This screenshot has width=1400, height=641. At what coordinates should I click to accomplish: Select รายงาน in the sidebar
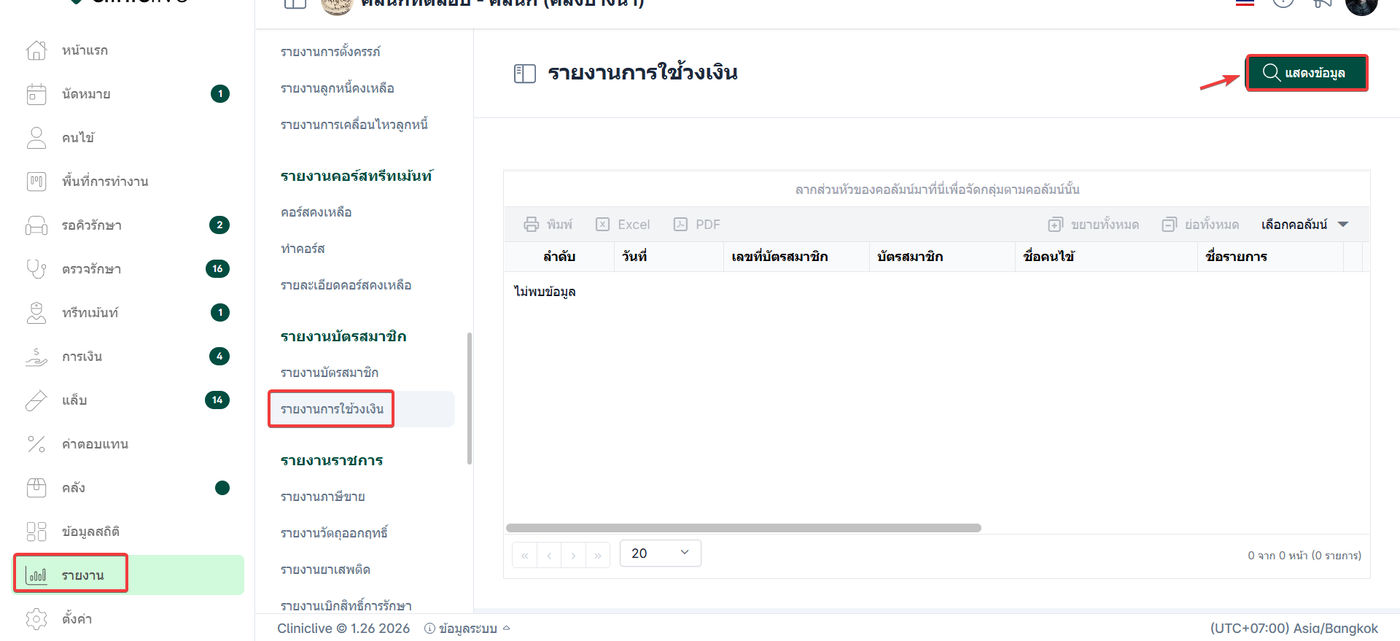pyautogui.click(x=128, y=575)
